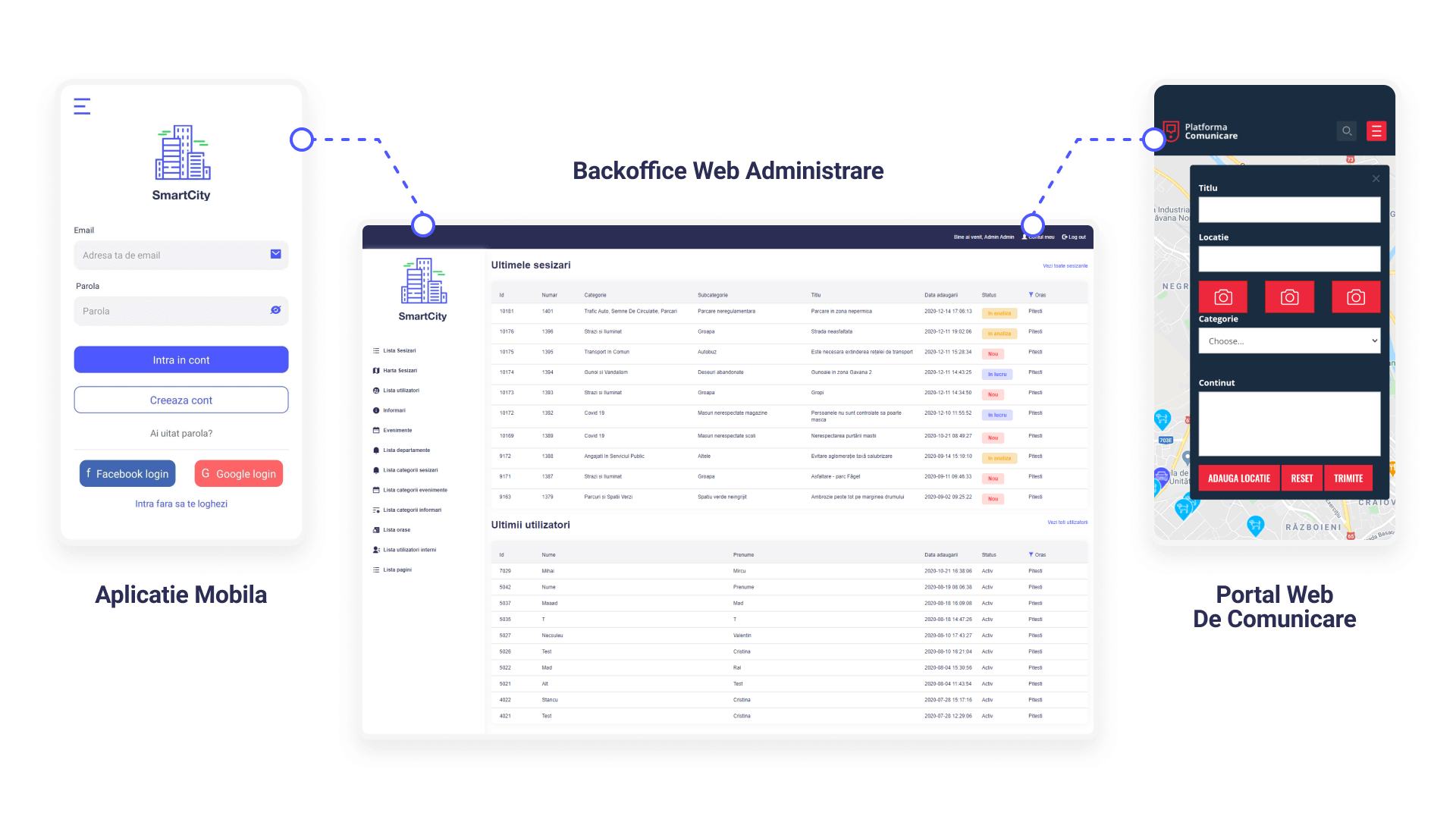Click user row Id 7029 'Mihai'
This screenshot has height=819, width=1456.
coord(789,571)
